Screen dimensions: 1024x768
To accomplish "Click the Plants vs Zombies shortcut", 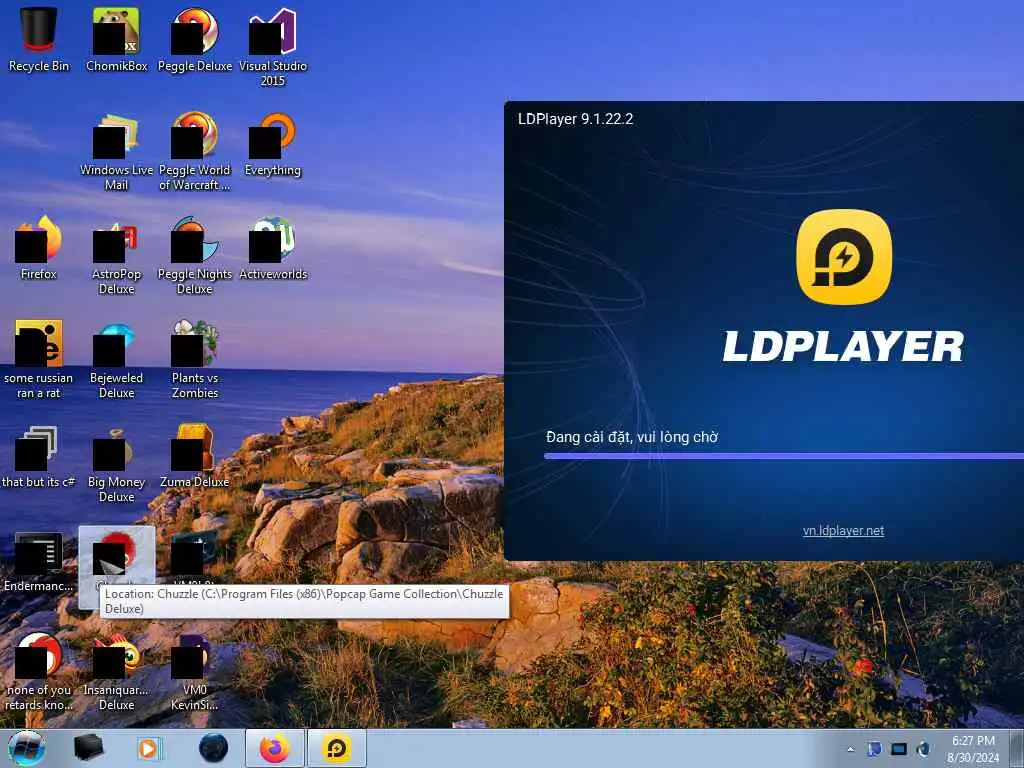I will tap(195, 359).
